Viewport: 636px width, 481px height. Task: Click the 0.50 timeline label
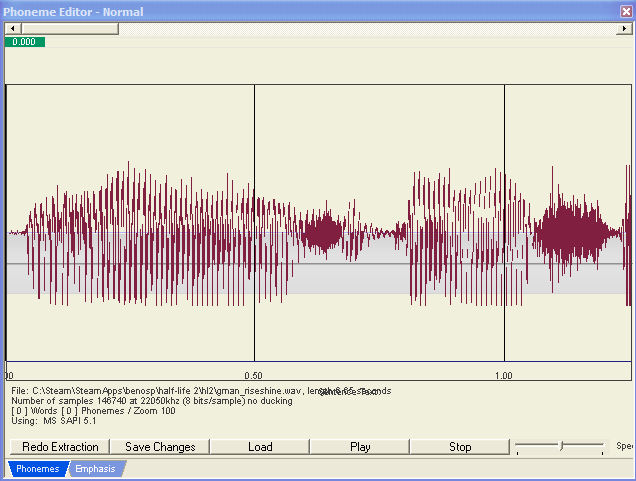(254, 376)
